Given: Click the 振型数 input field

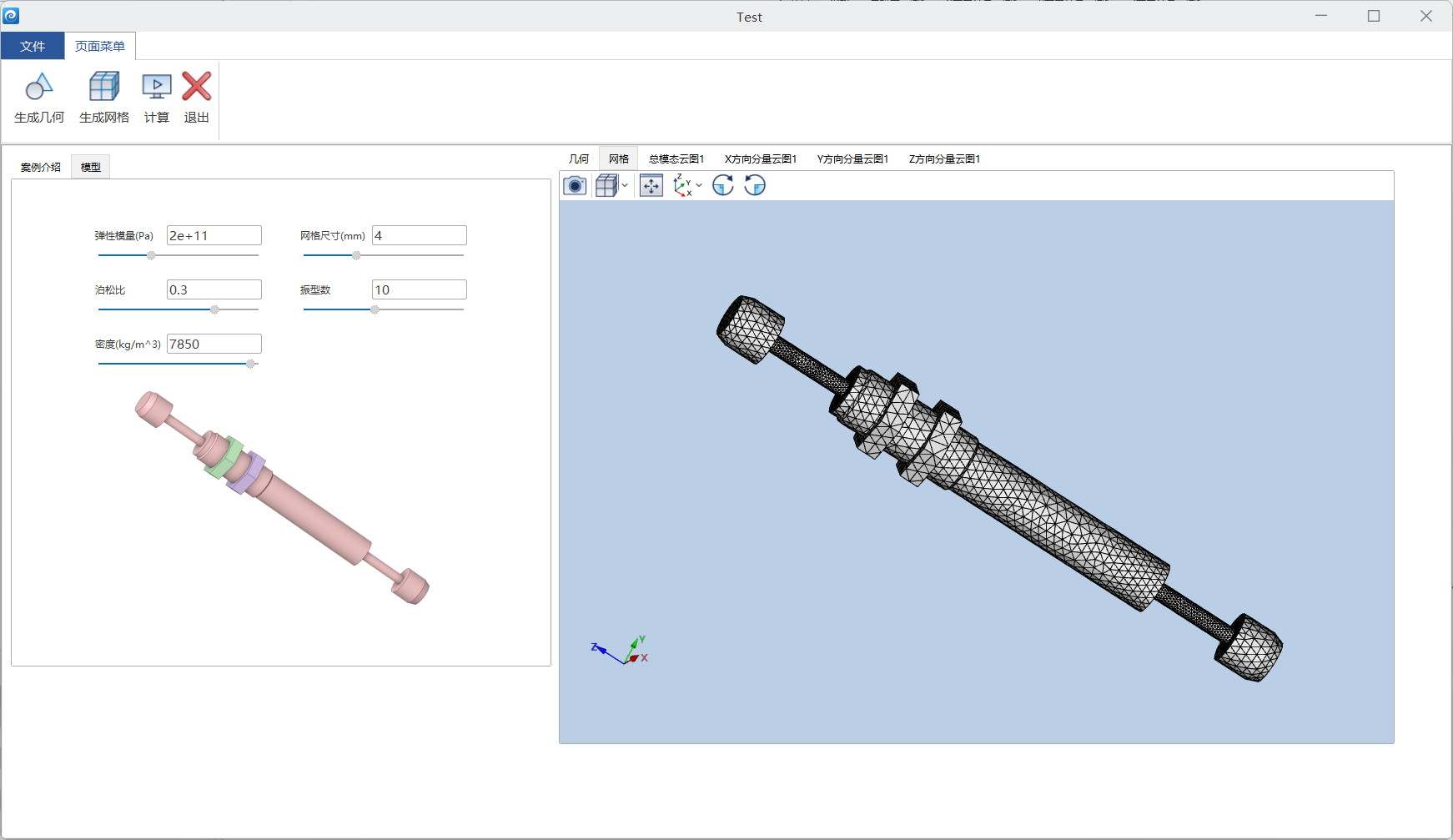Looking at the screenshot, I should pos(420,289).
